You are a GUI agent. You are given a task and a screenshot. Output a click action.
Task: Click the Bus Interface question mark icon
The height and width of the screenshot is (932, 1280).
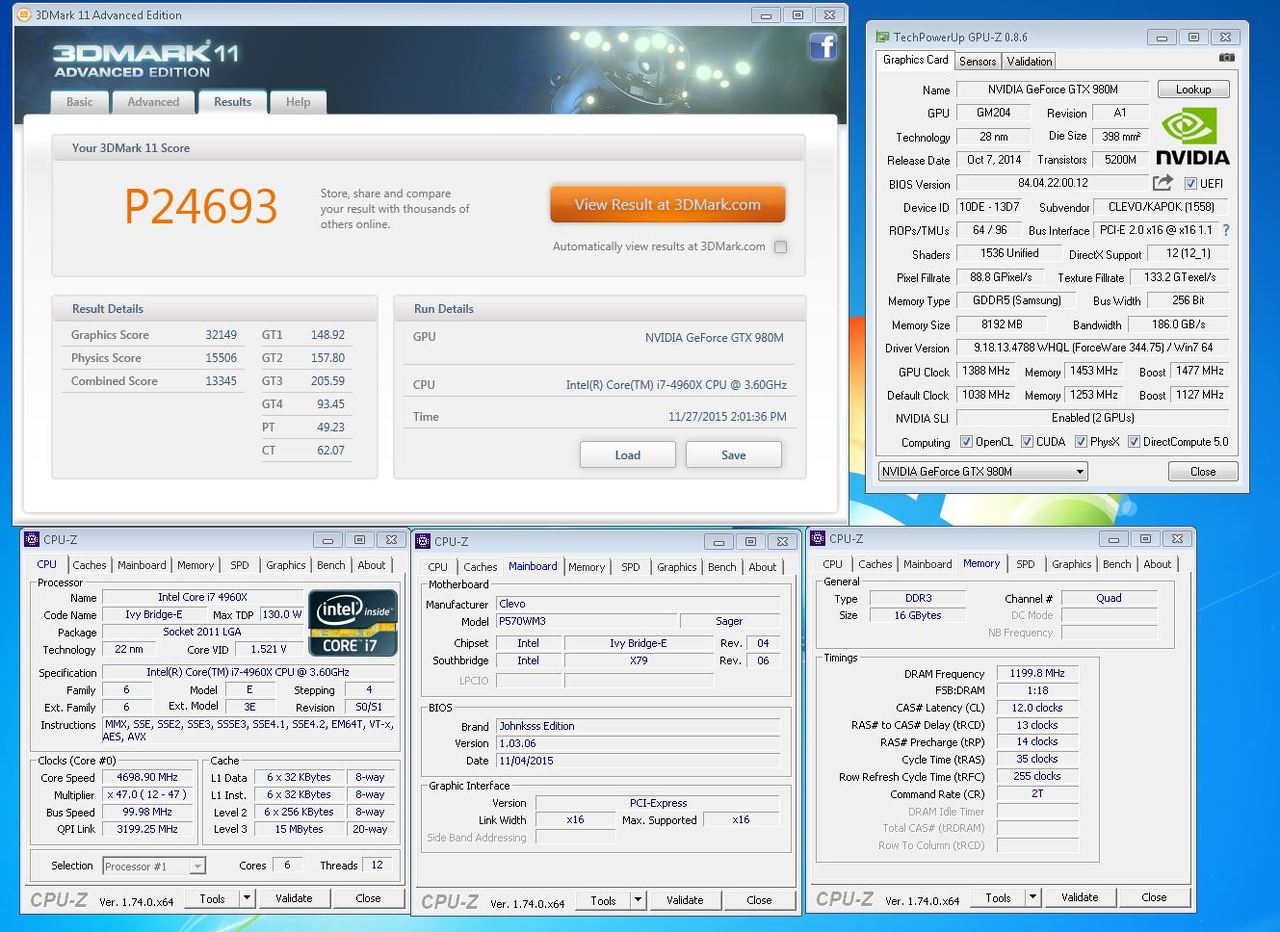tap(1226, 230)
